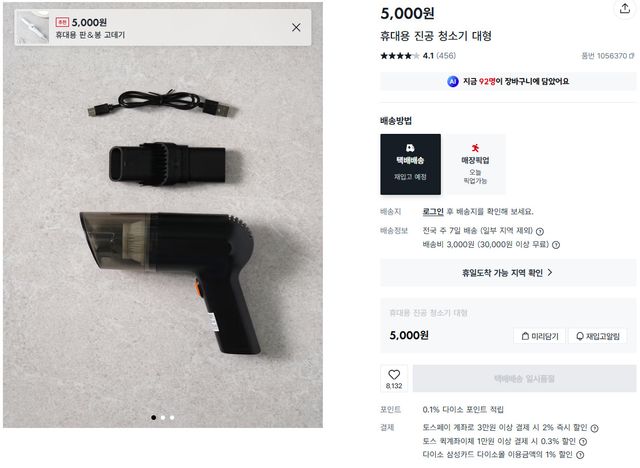Close the recommended product banner
The height and width of the screenshot is (468, 640).
coord(296,27)
